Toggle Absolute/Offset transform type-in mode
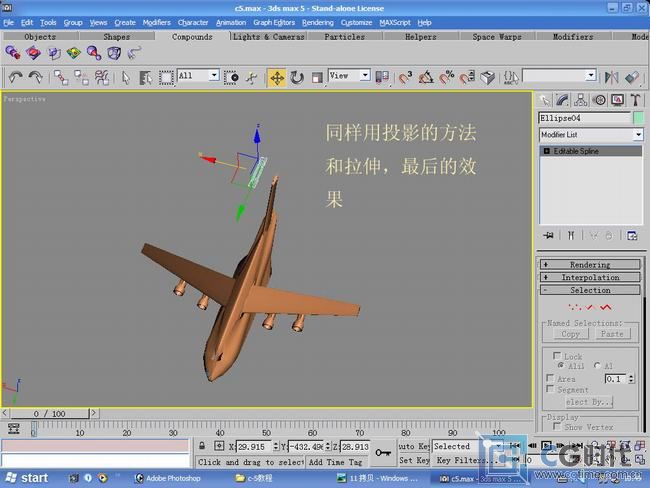 (219, 446)
